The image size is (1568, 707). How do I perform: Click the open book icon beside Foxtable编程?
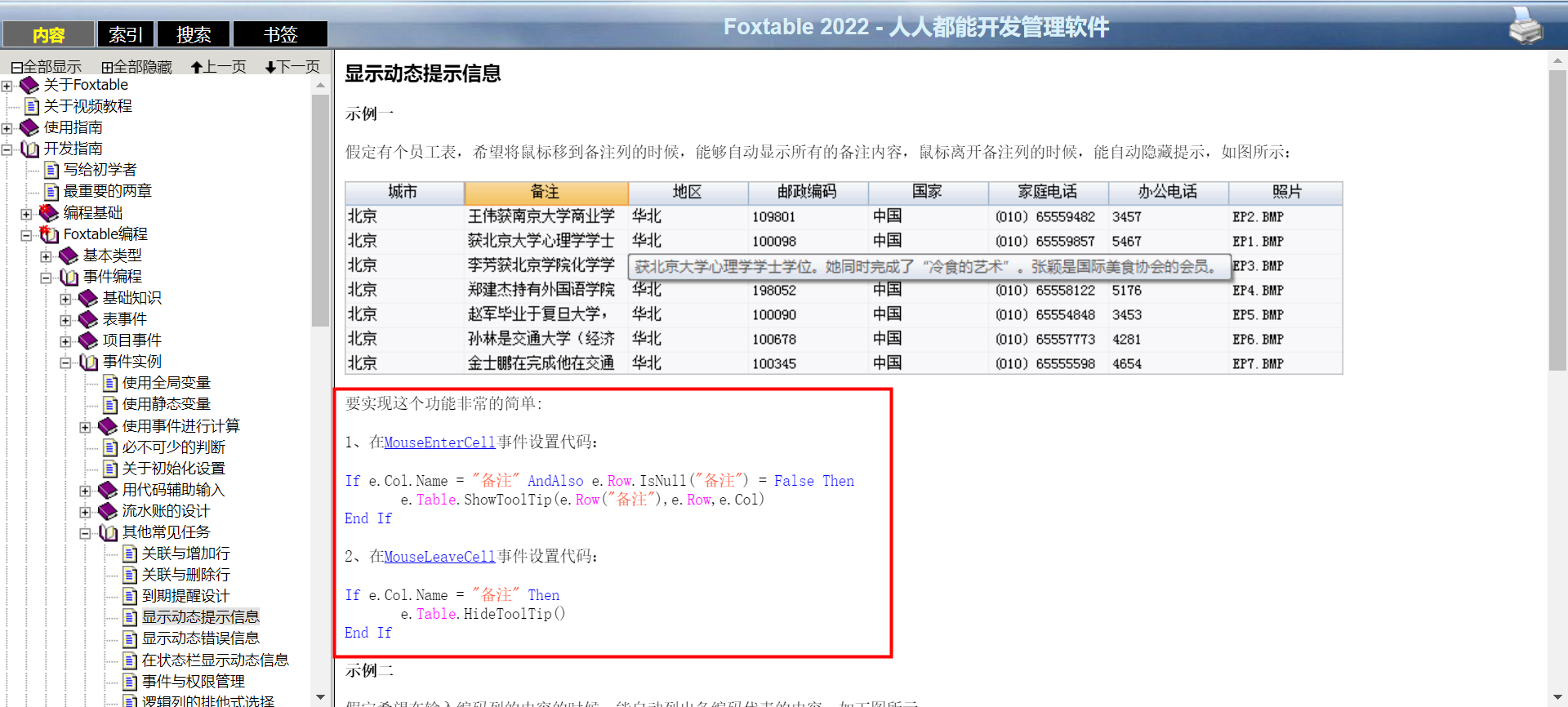(x=49, y=234)
